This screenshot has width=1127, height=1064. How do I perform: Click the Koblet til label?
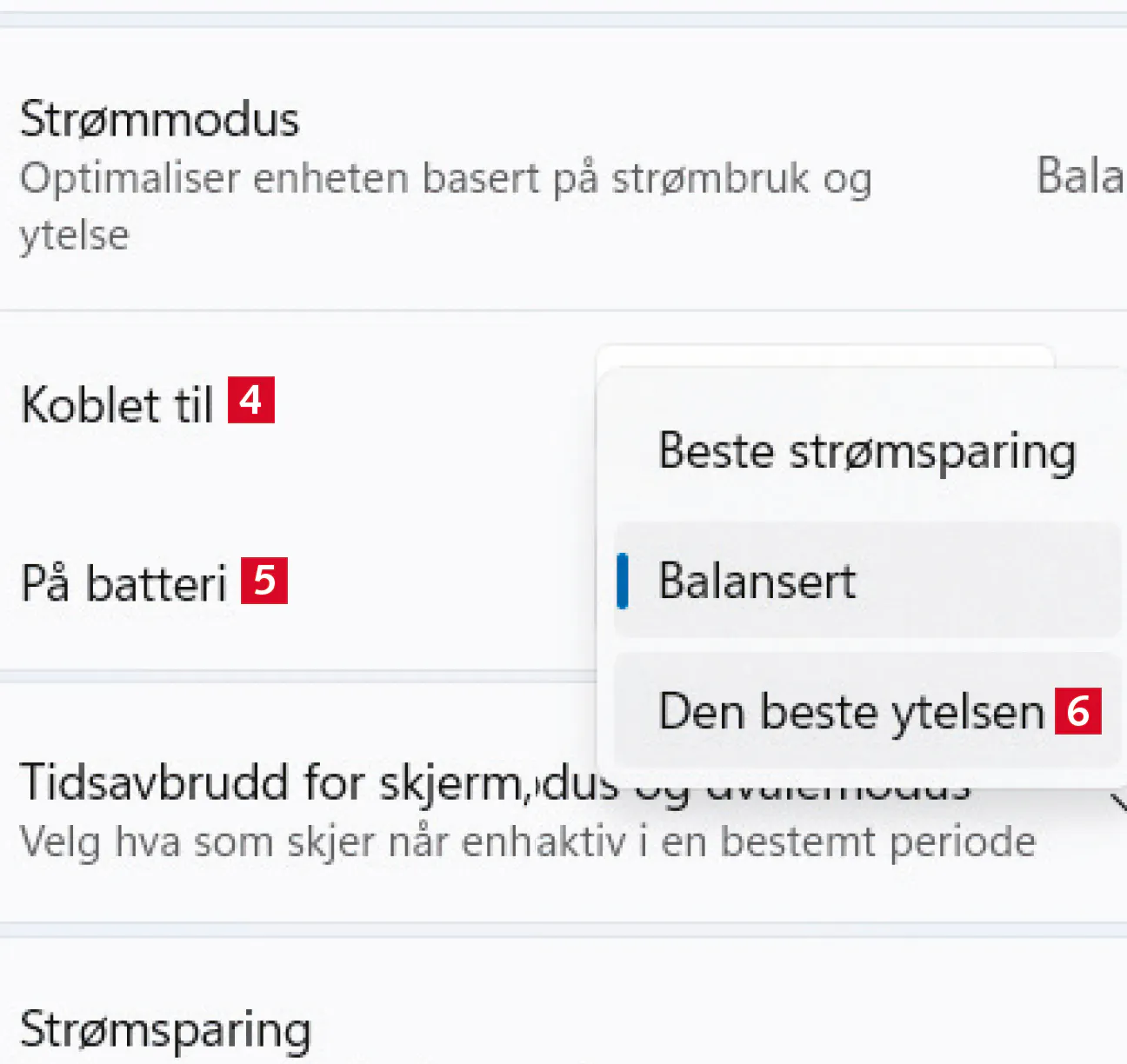pyautogui.click(x=117, y=405)
